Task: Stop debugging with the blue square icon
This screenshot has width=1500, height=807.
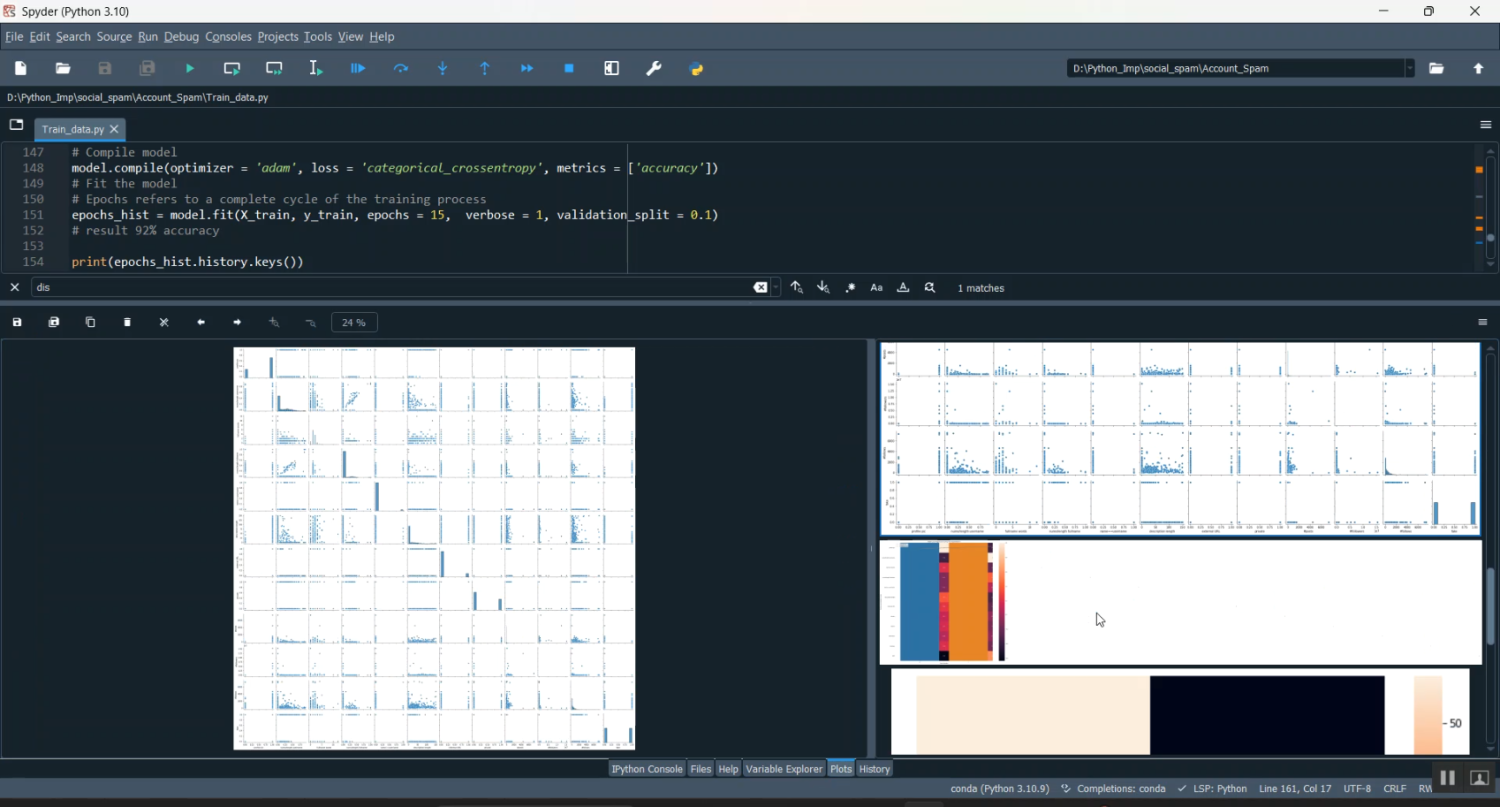Action: [570, 68]
